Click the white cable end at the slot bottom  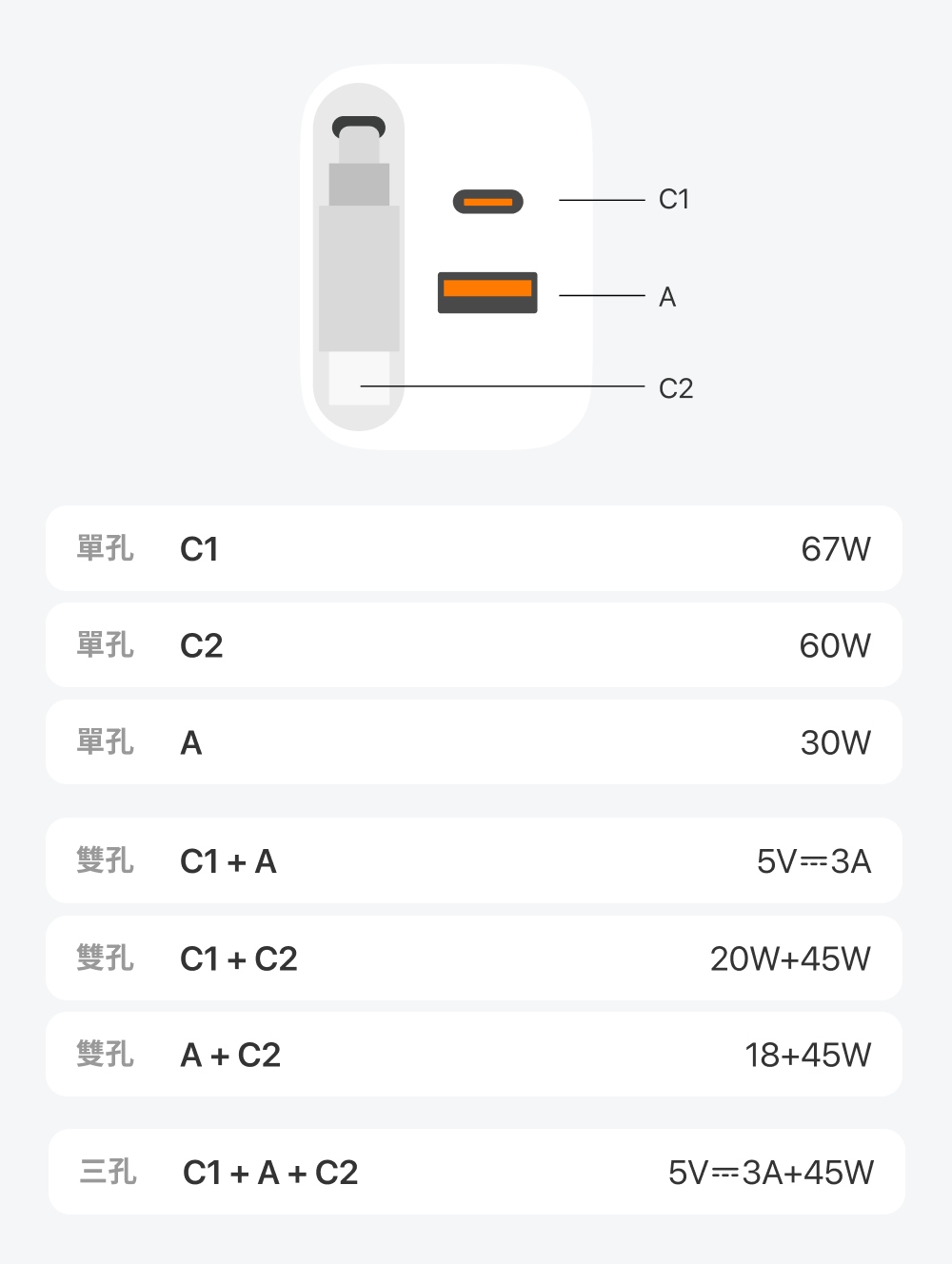pos(359,380)
